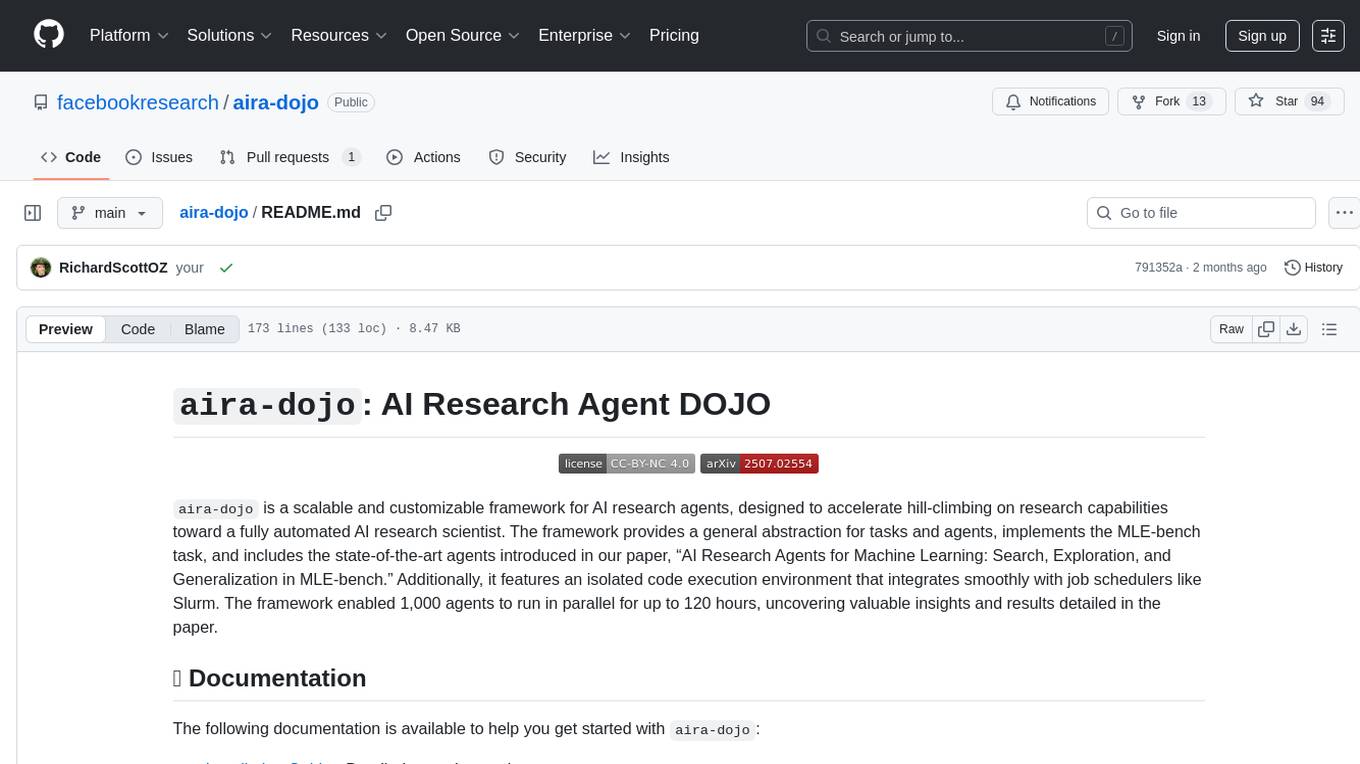Open the arXiv 2507.02554 badge
The height and width of the screenshot is (764, 1360).
[759, 463]
